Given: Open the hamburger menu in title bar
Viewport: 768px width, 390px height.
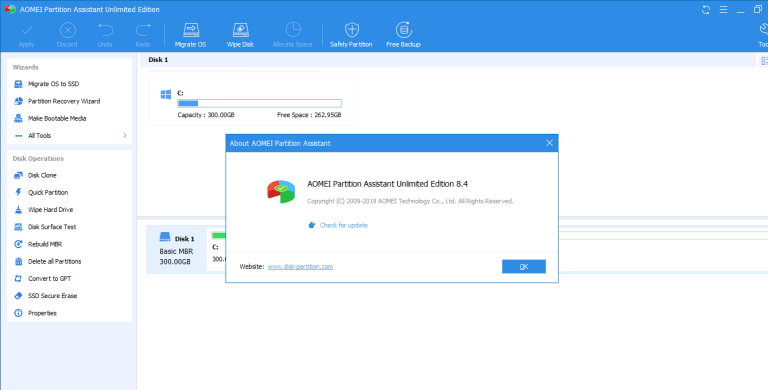Looking at the screenshot, I should (x=723, y=9).
